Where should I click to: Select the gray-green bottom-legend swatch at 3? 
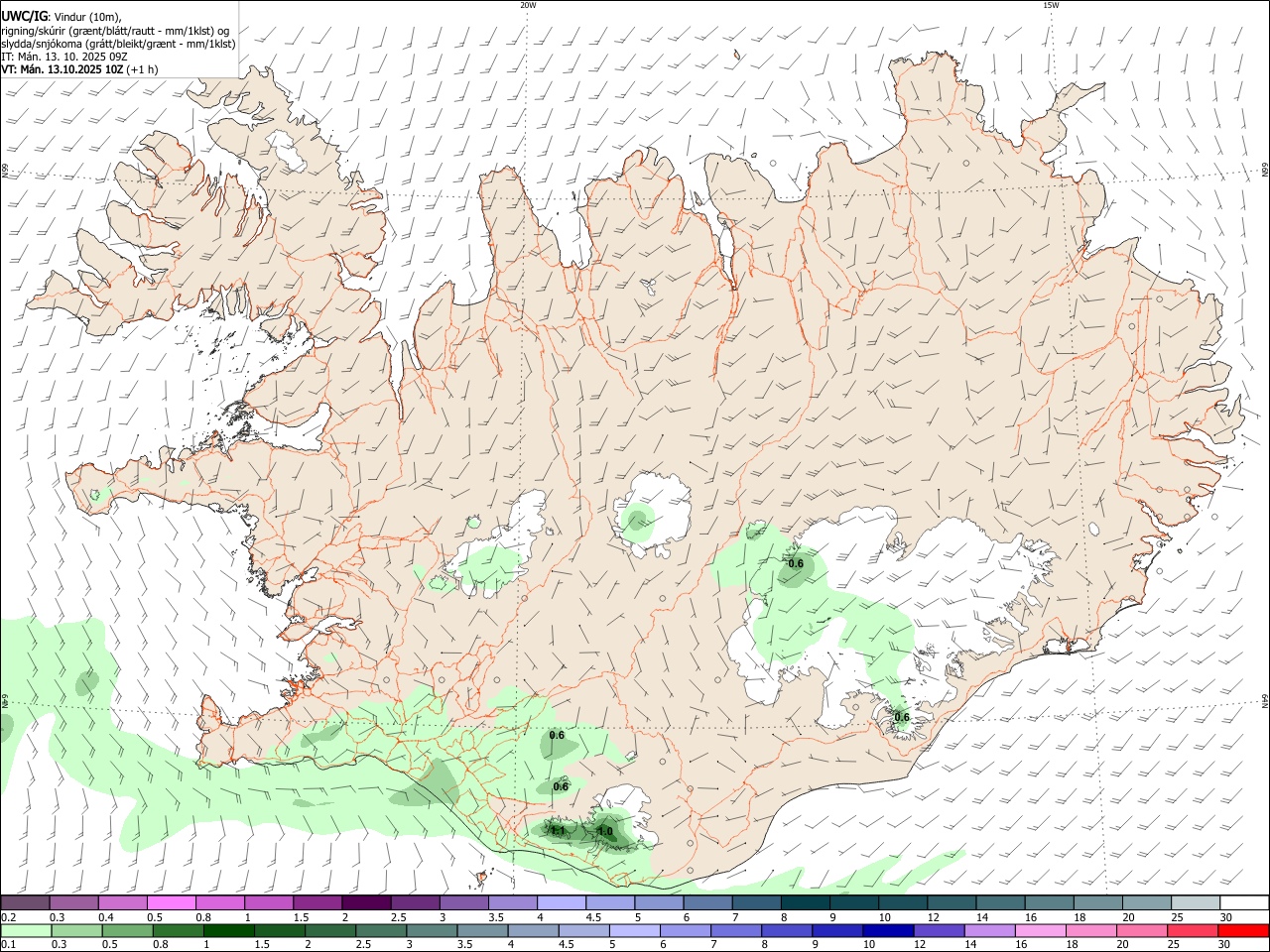(x=432, y=930)
